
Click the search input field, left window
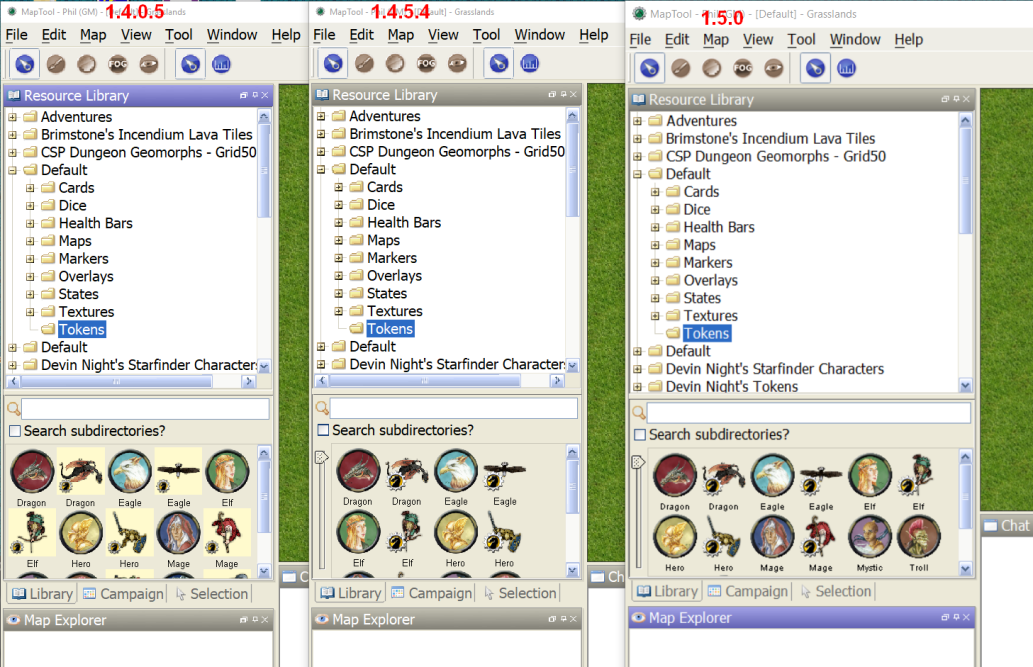pyautogui.click(x=146, y=409)
